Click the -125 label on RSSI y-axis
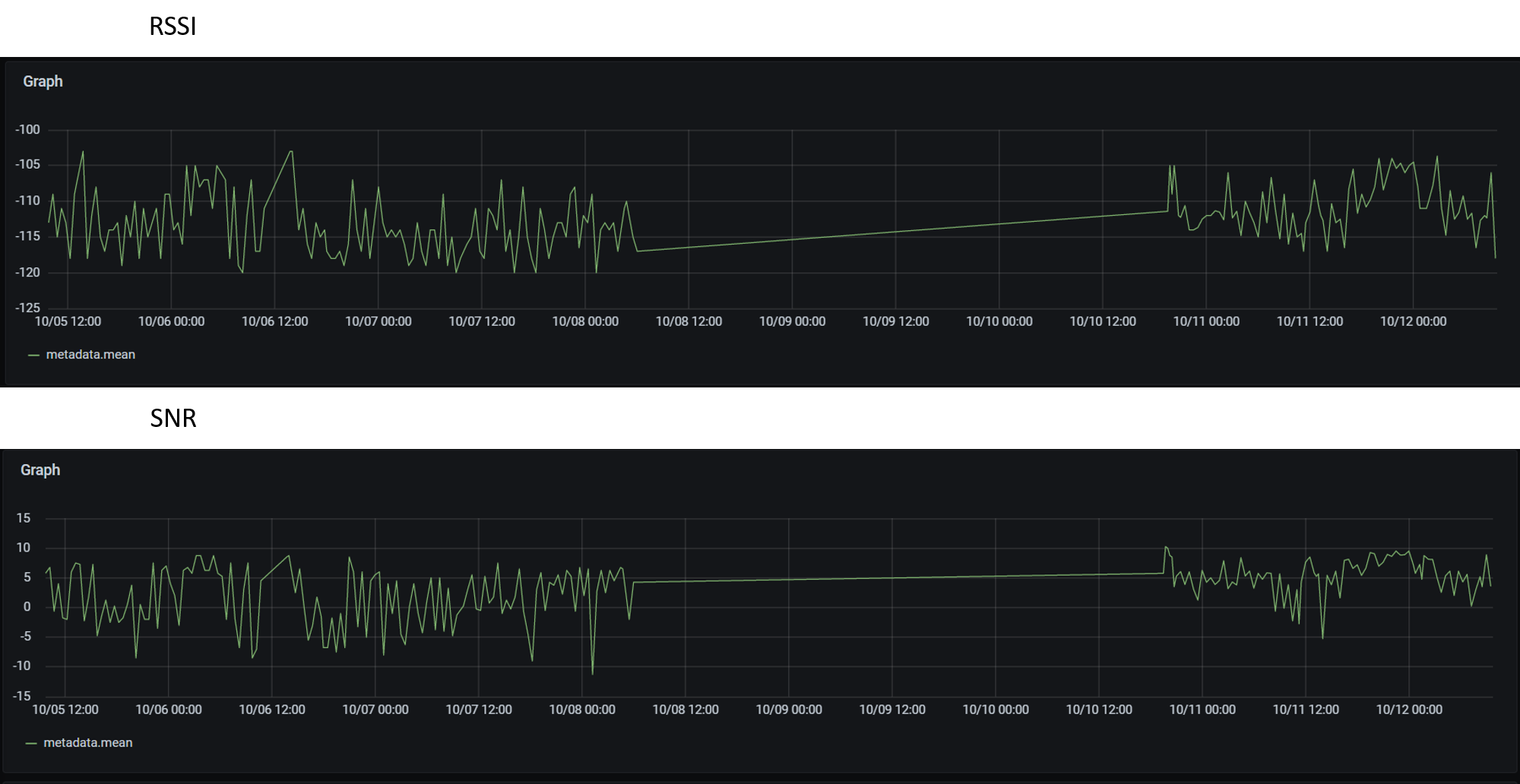This screenshot has width=1520, height=784. [x=27, y=308]
